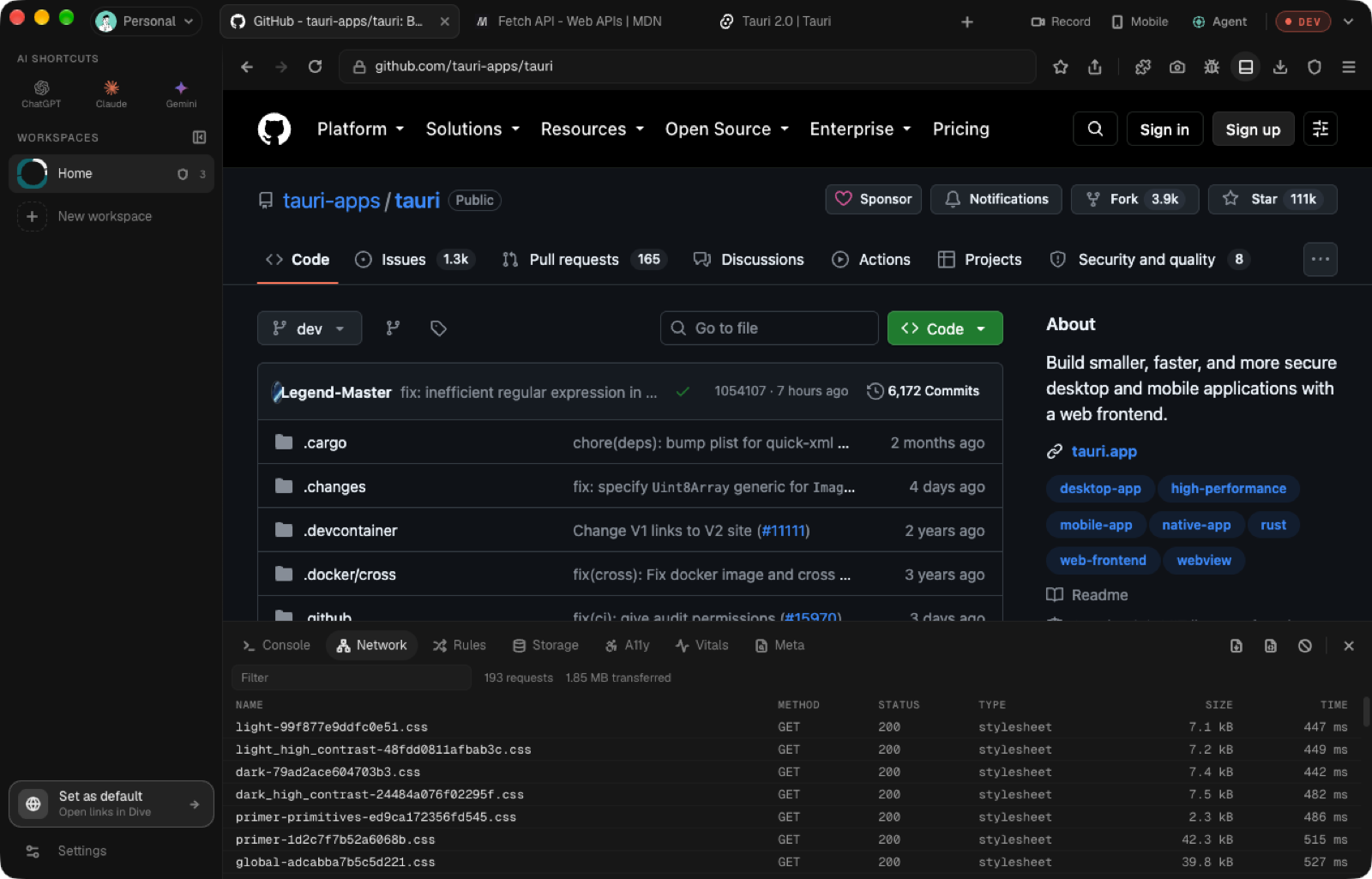
Task: Open the A11y devtools tab
Action: click(x=627, y=646)
